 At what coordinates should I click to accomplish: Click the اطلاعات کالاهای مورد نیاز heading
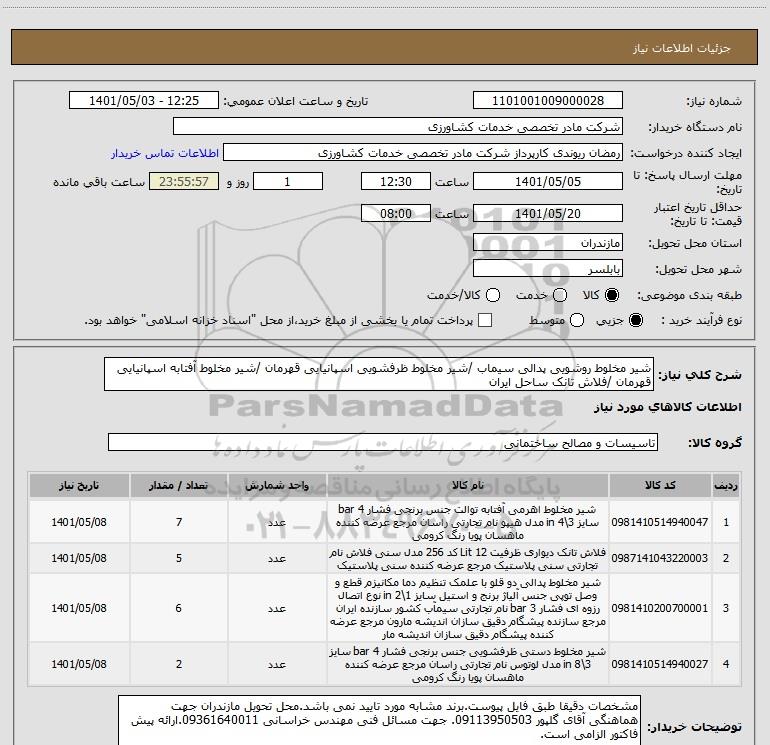(667, 408)
